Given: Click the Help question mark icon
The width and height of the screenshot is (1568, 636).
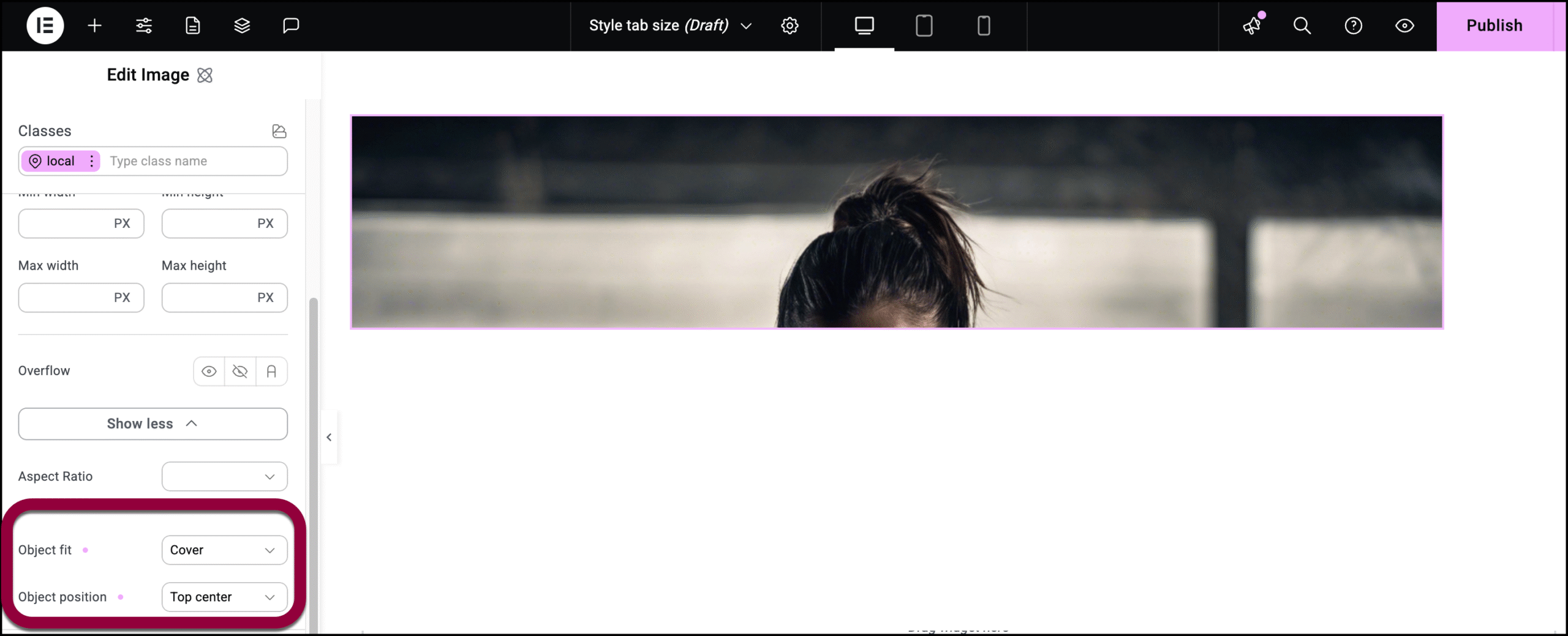Looking at the screenshot, I should pyautogui.click(x=1353, y=25).
